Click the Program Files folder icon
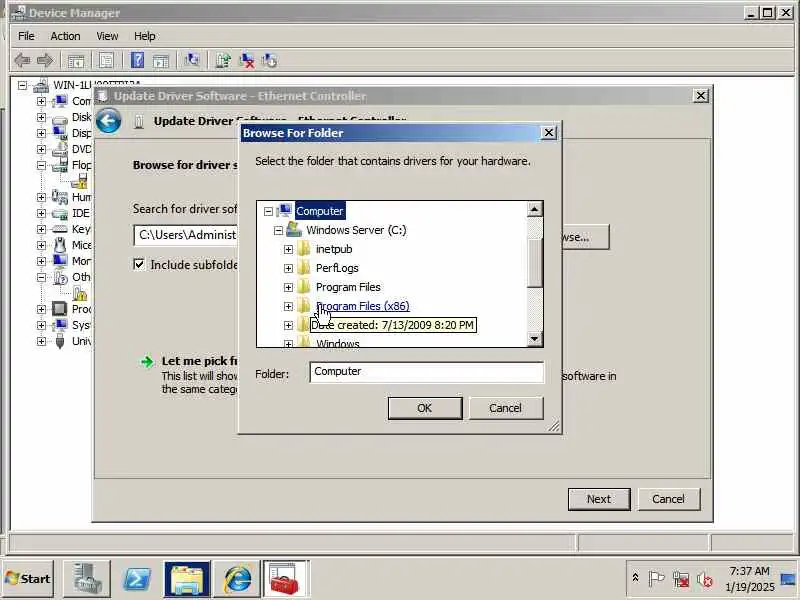 click(304, 287)
